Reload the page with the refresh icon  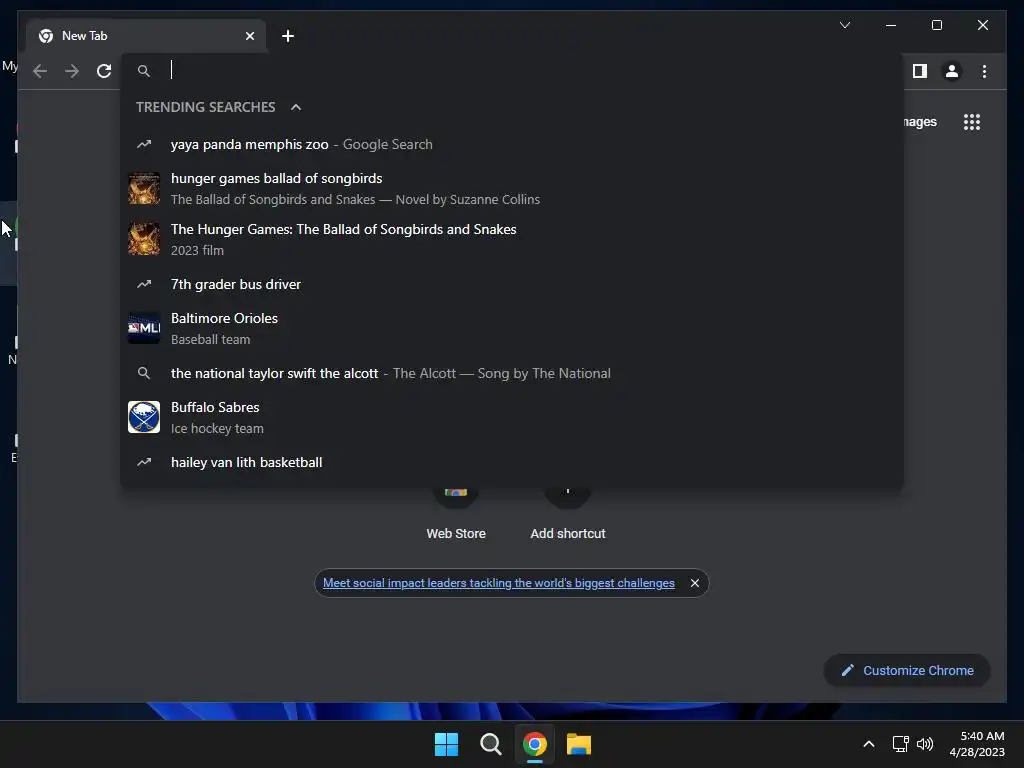104,71
